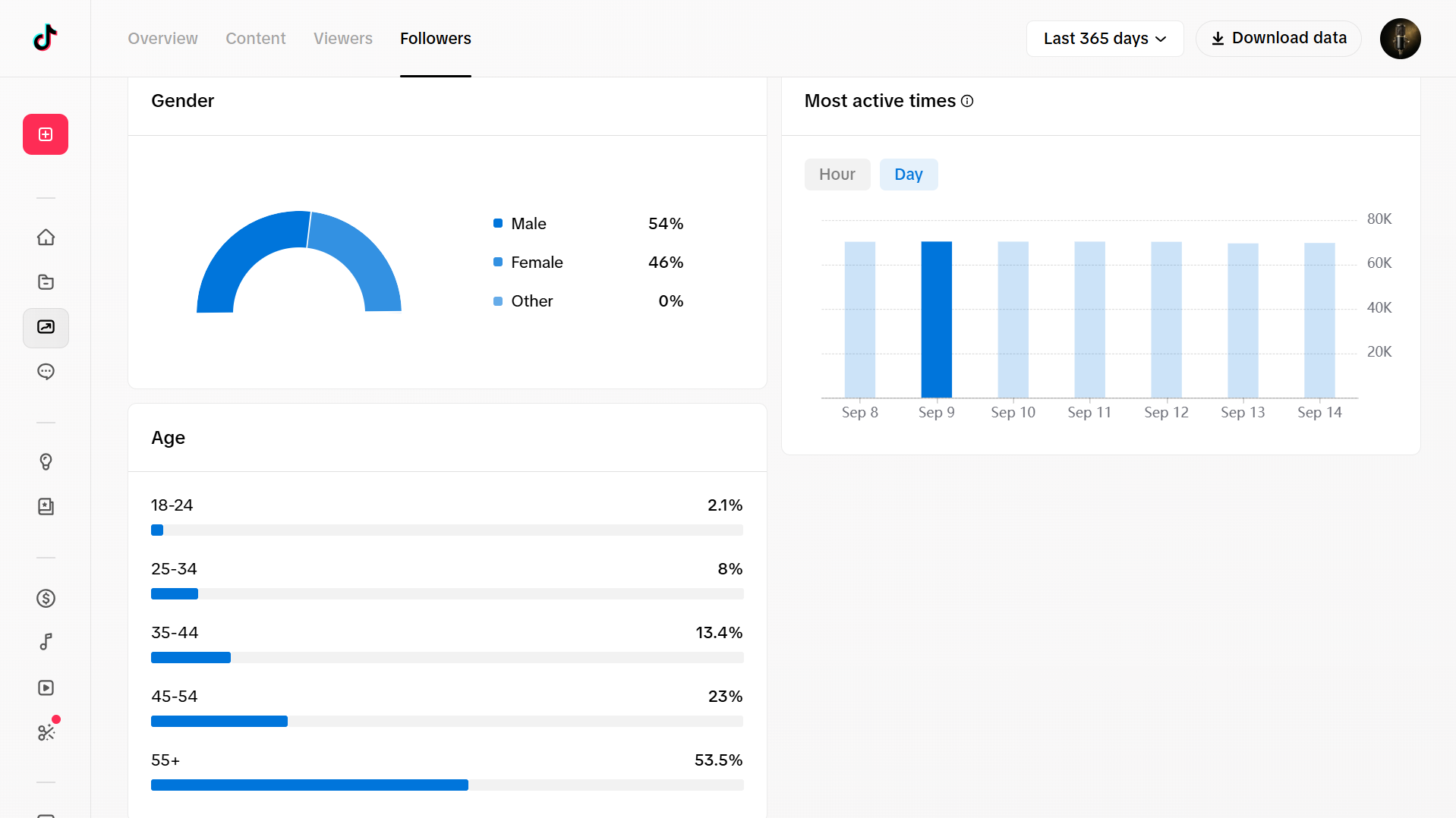Screen dimensions: 1456x818
Task: Open the sidebar play button icon
Action: [x=46, y=687]
